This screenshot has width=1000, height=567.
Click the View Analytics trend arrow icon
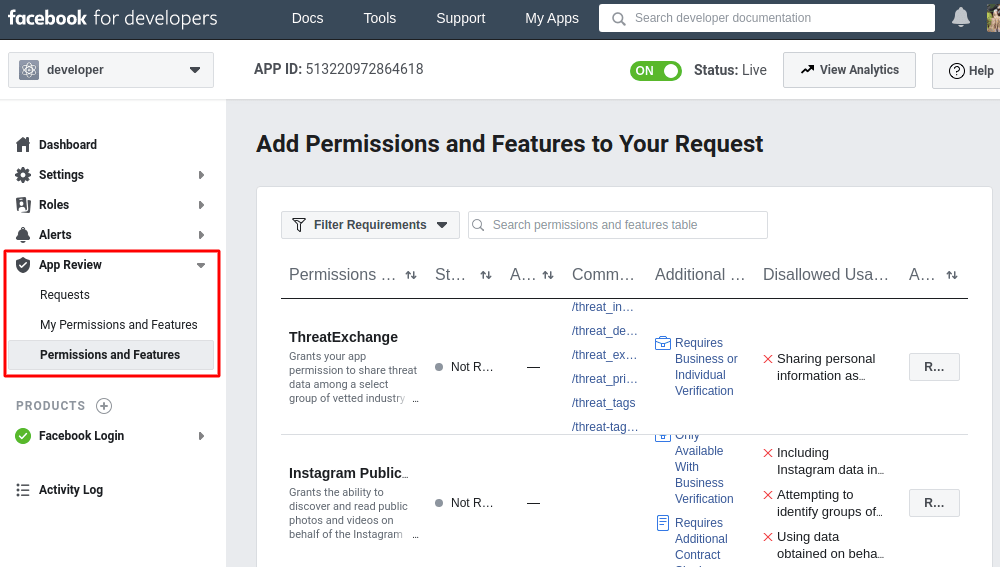coord(807,70)
